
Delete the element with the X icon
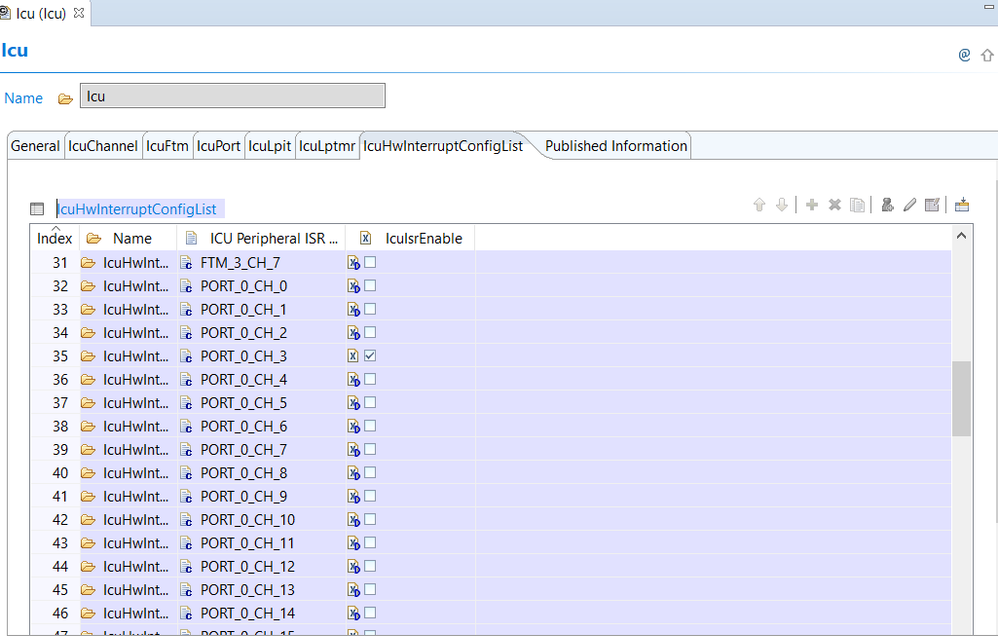click(x=834, y=205)
